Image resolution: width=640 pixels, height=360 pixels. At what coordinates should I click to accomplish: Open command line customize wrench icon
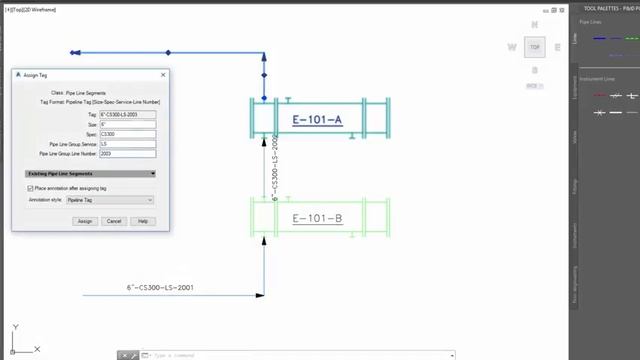point(133,356)
